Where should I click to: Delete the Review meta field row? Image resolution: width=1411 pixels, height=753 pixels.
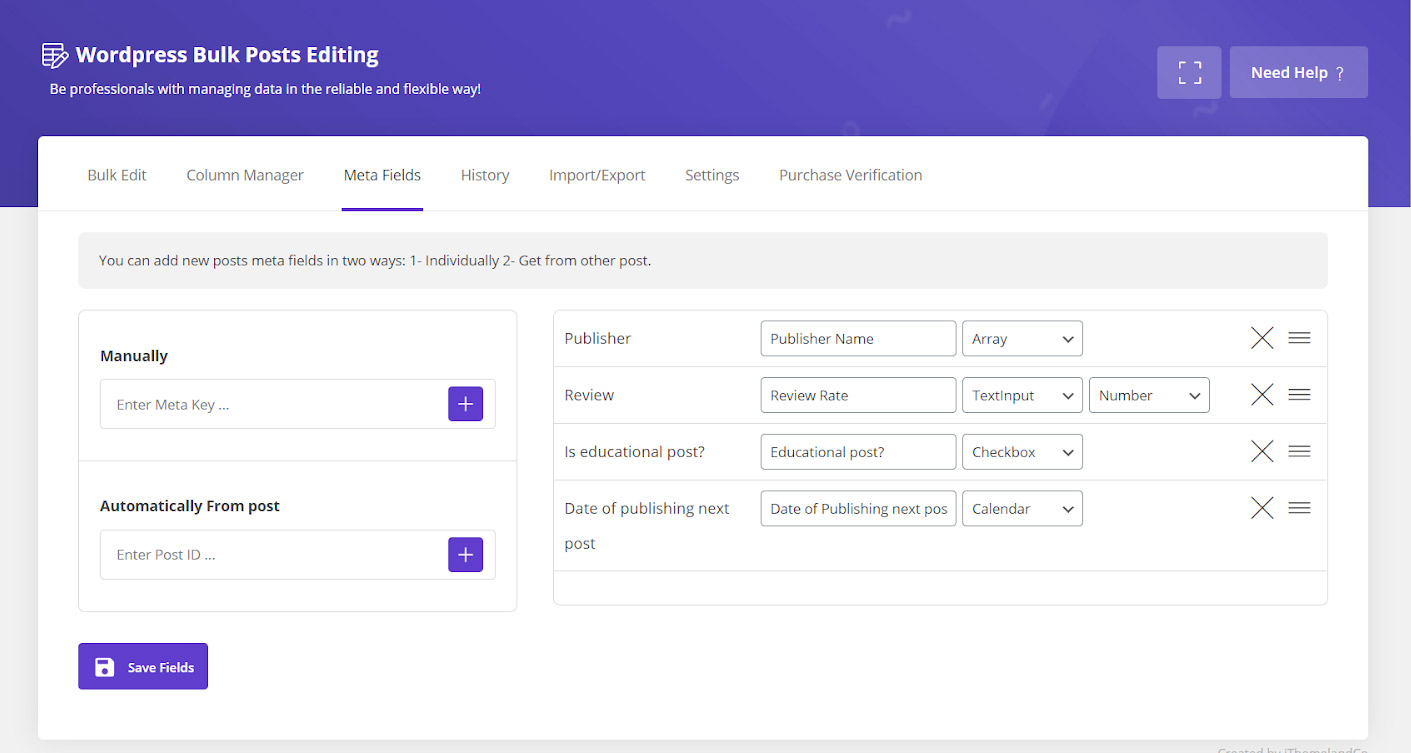pos(1262,395)
